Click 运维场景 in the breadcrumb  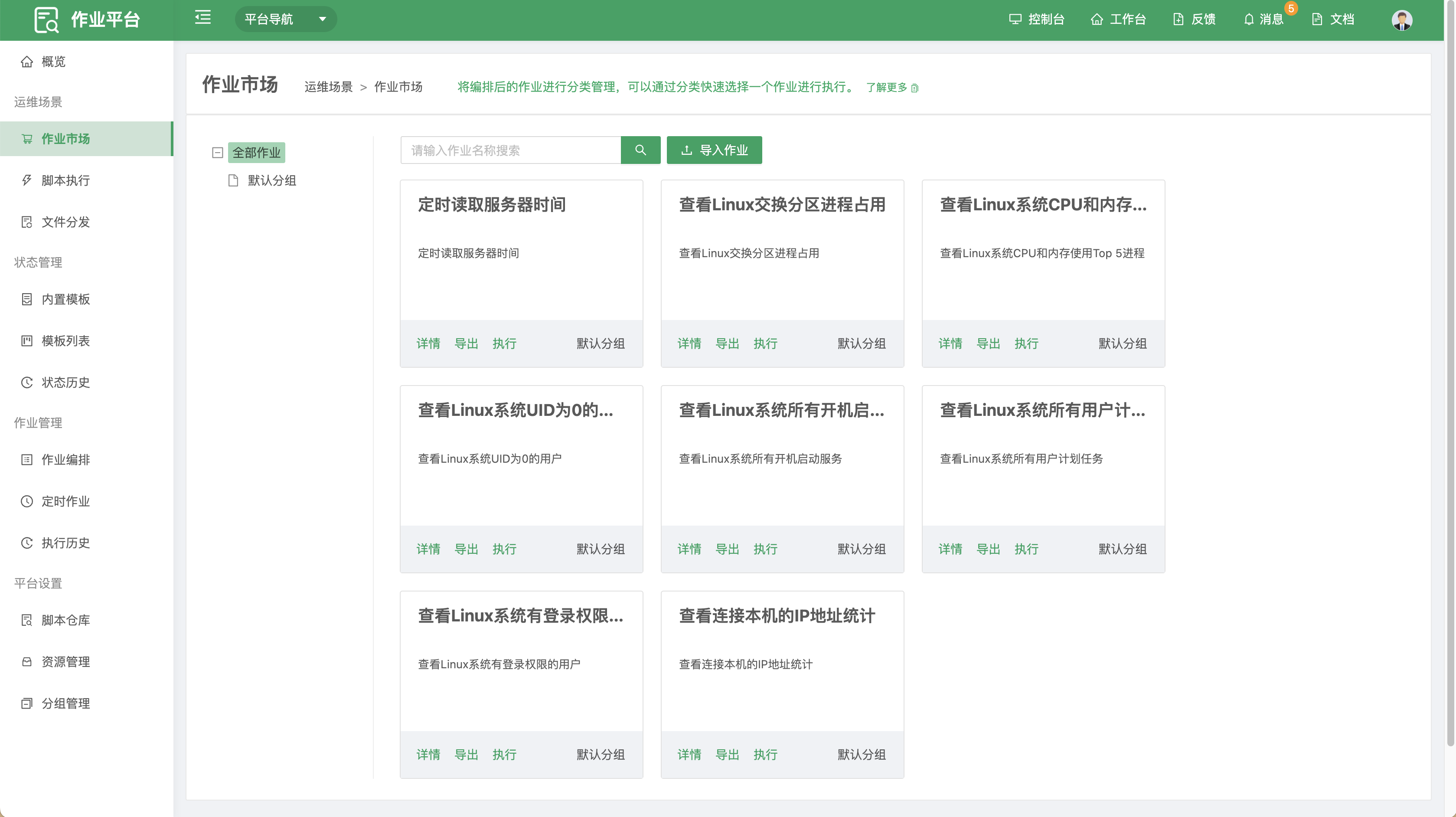(328, 87)
